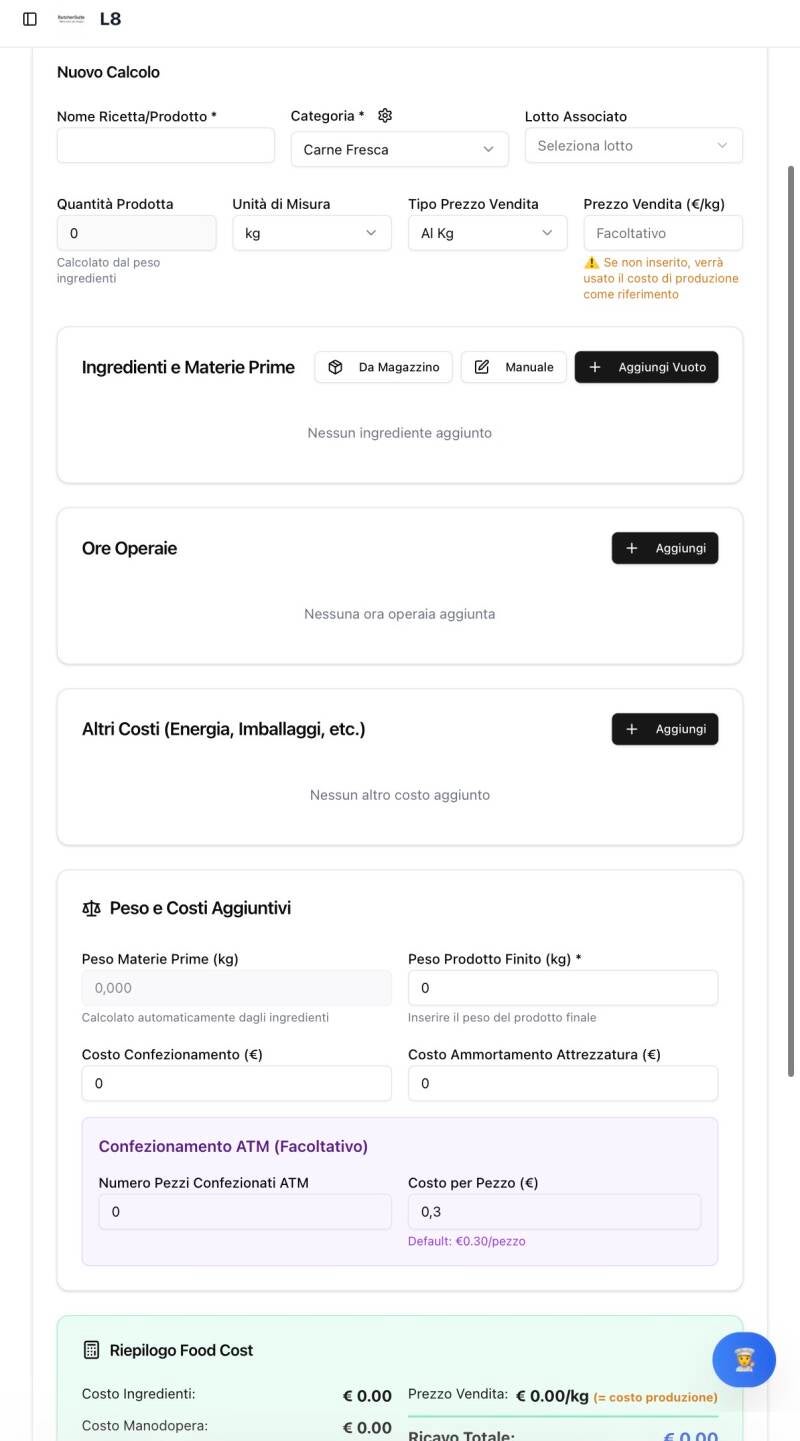Viewport: 800px width, 1441px height.
Task: Add a worker hours entry in Ore Operaie
Action: coord(665,548)
